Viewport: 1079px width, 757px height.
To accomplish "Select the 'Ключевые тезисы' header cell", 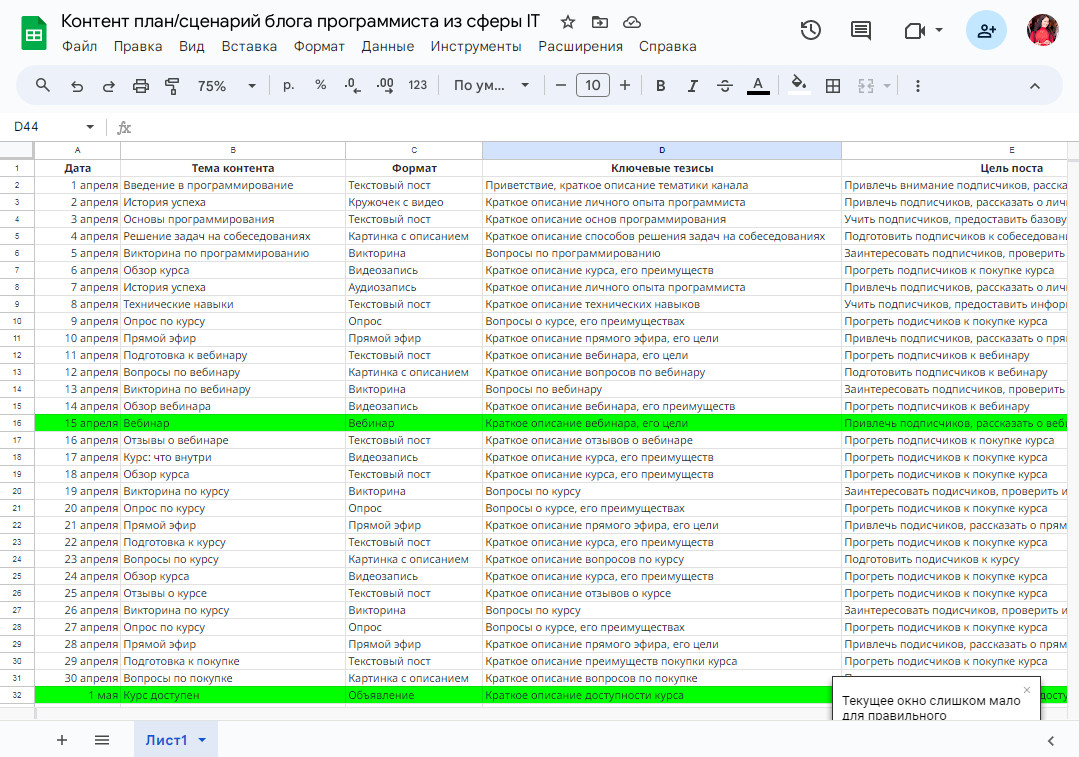I will point(661,168).
